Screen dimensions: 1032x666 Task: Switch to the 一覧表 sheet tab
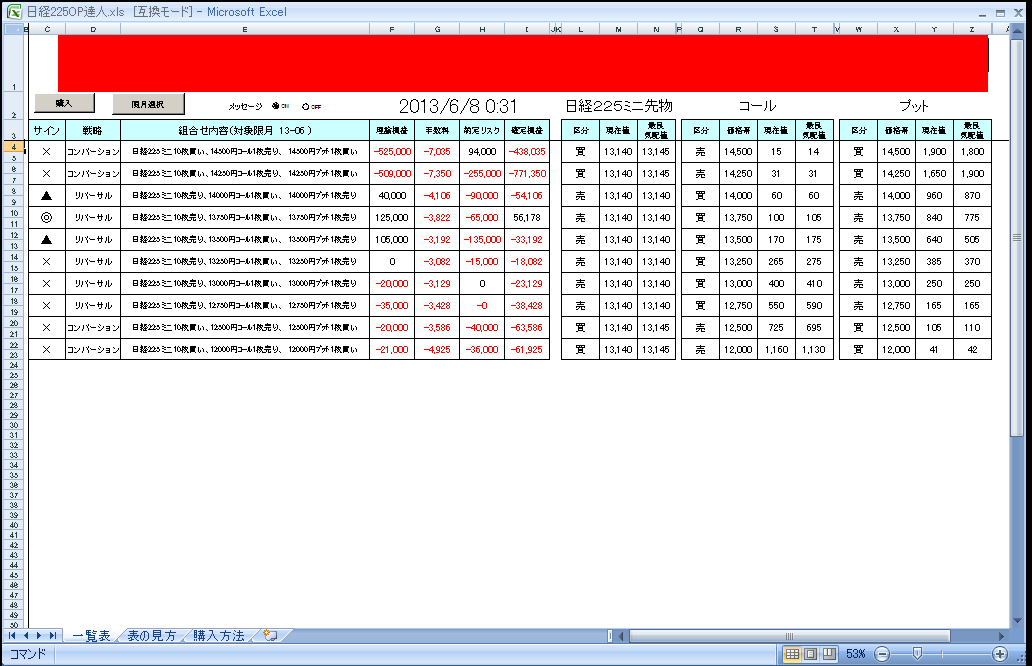(x=91, y=636)
